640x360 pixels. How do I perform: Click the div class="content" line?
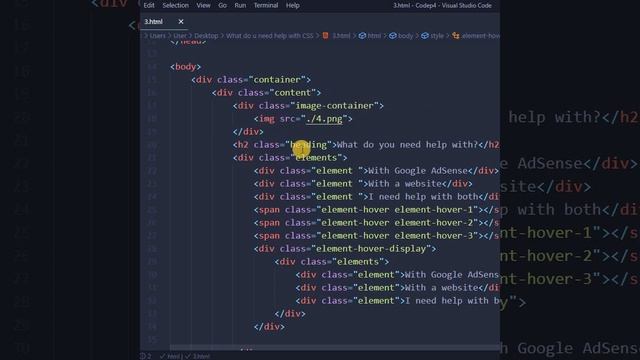pos(267,93)
